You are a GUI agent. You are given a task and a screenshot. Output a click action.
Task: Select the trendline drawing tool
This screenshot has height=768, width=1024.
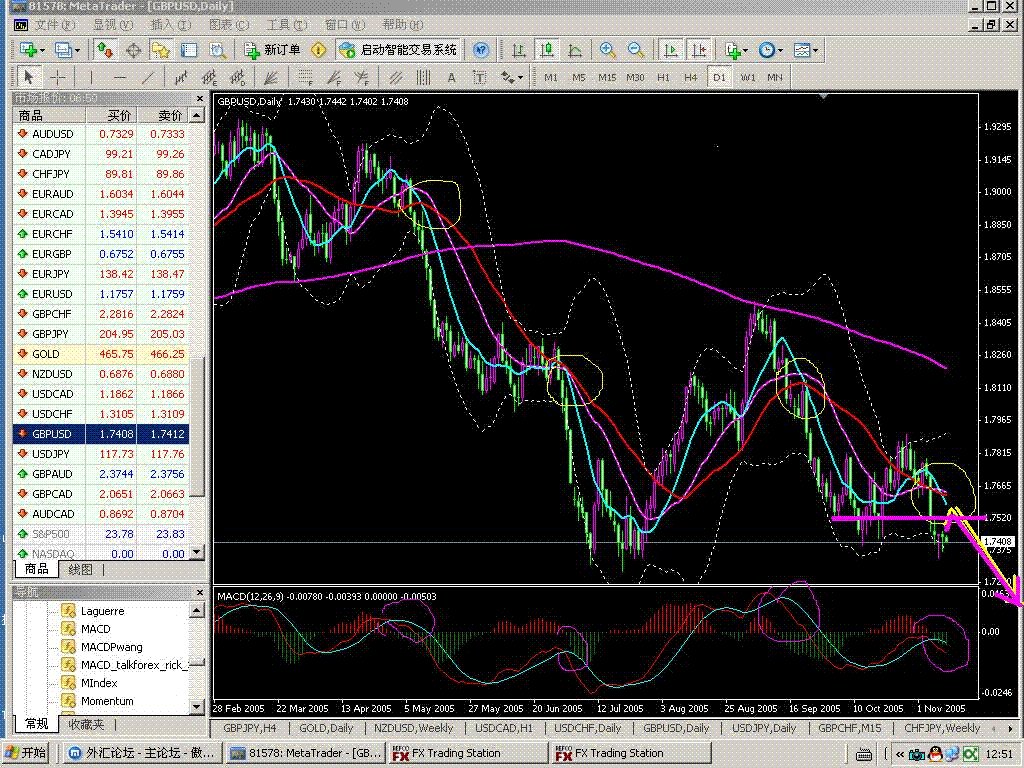[149, 77]
